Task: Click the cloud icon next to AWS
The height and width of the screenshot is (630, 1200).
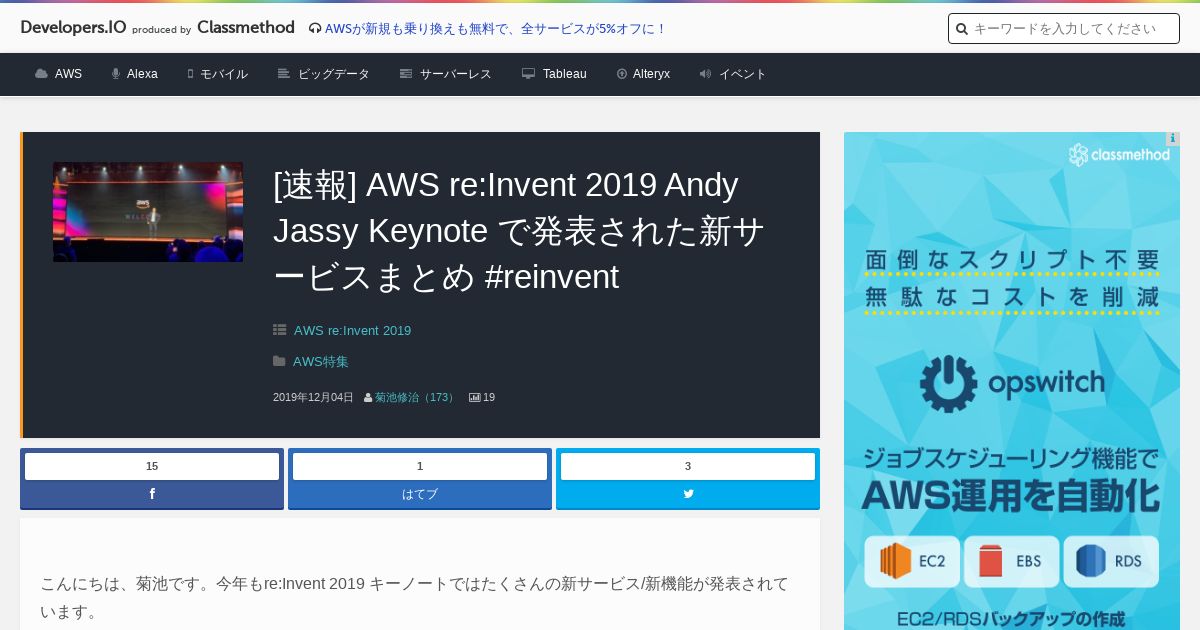Action: pos(41,74)
